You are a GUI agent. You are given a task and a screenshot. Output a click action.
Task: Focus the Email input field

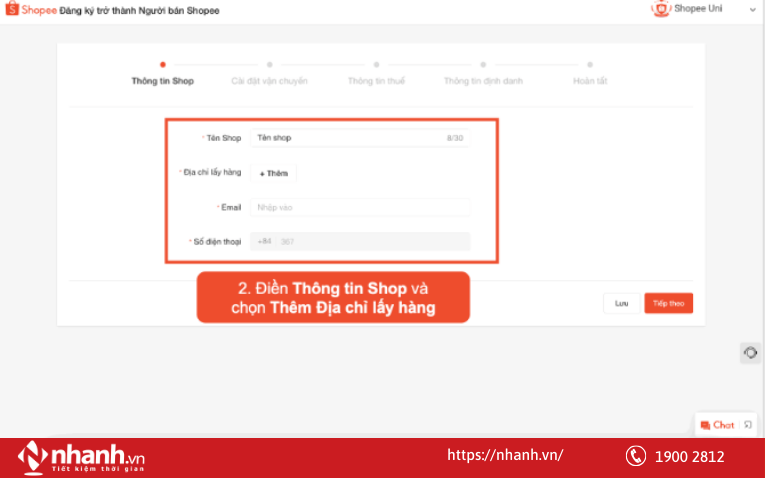coord(360,207)
